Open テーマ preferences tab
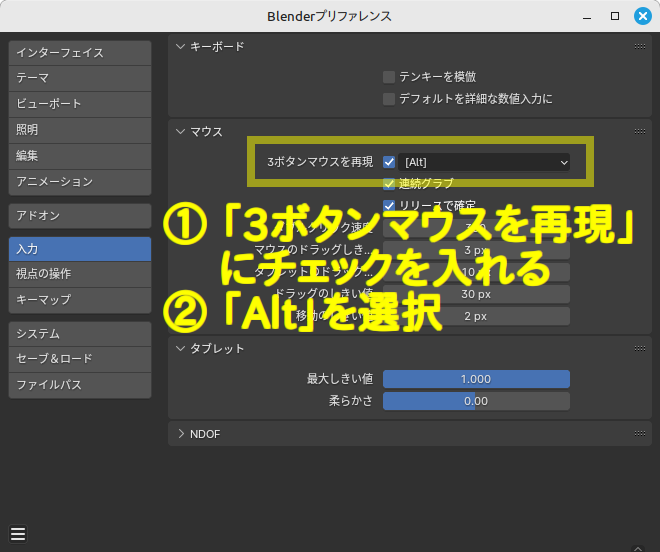The image size is (660, 552). click(80, 78)
